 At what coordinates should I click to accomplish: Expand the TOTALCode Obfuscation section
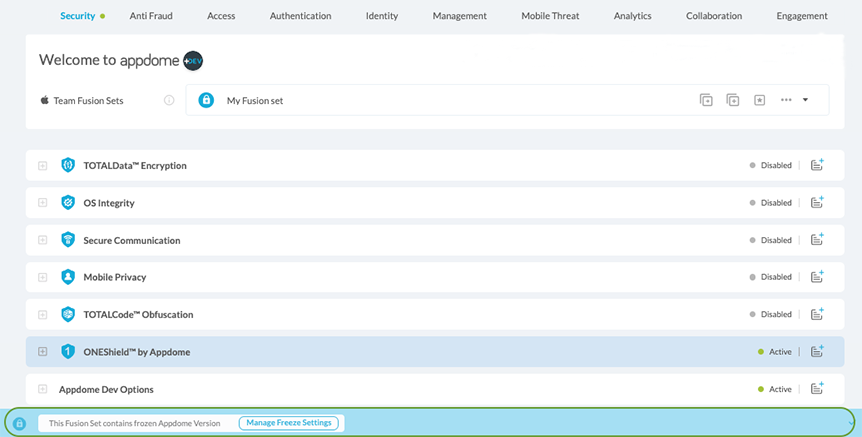coord(42,315)
